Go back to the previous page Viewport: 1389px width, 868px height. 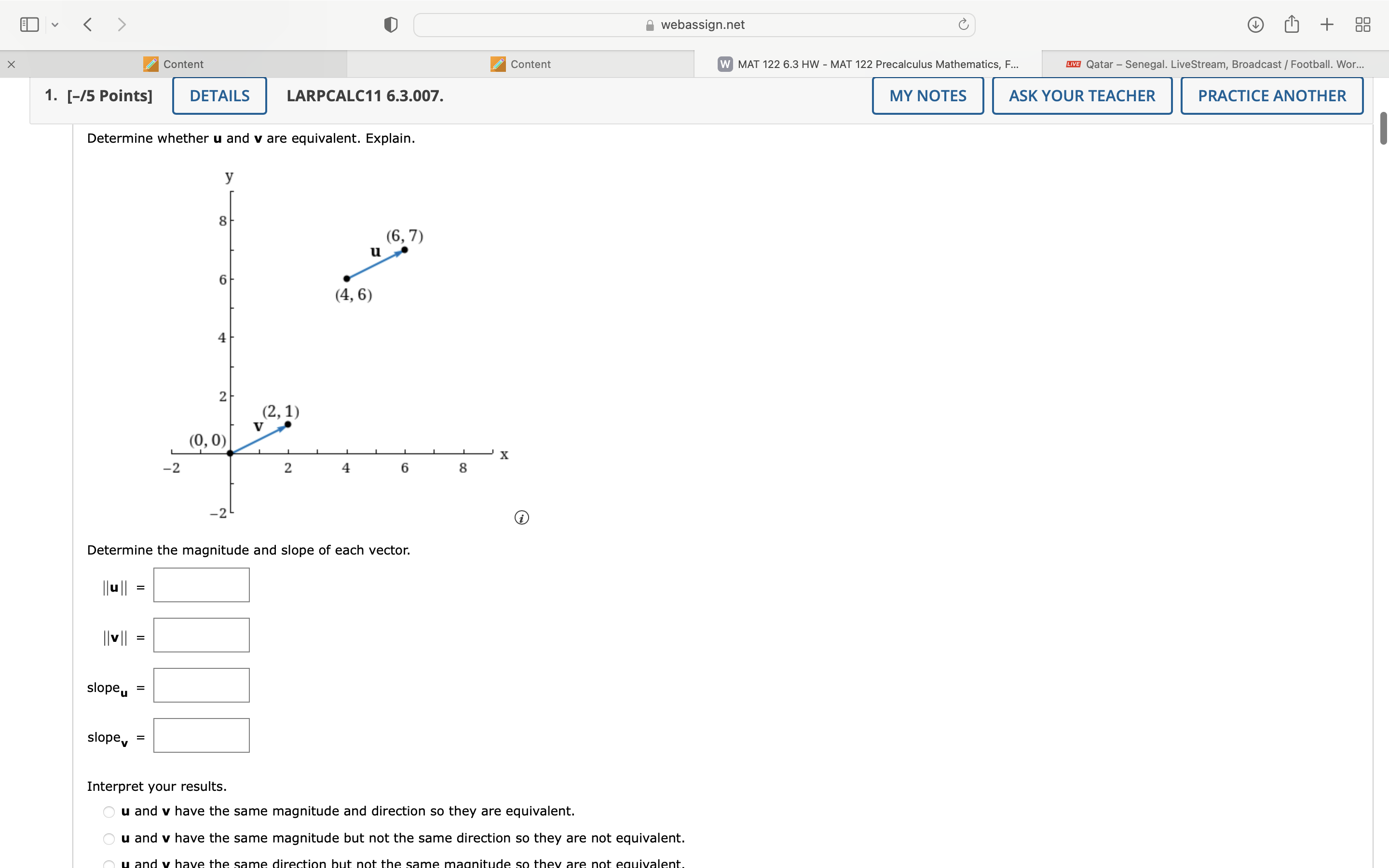click(x=87, y=24)
